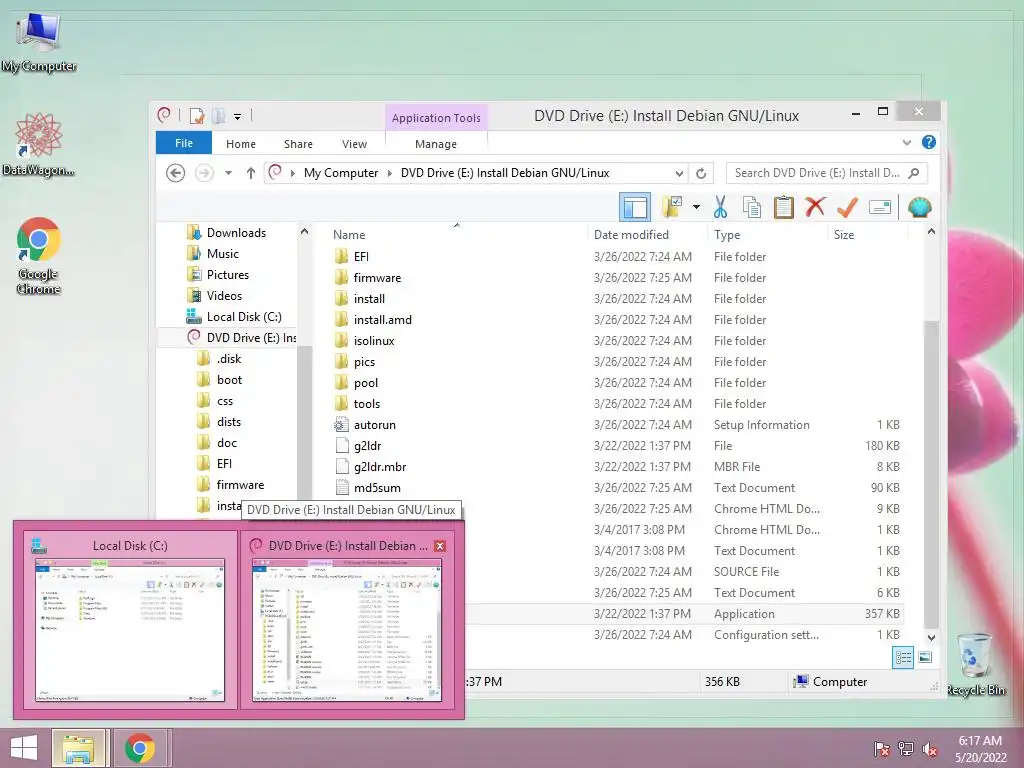Click the Forward navigation arrow
Screen dimensions: 1024x768
click(x=204, y=173)
